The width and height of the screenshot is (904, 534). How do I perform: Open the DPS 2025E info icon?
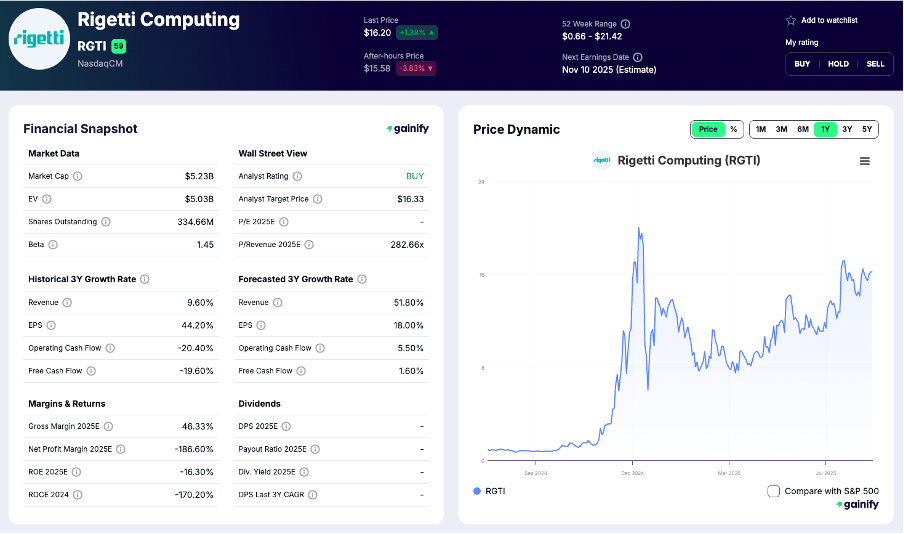click(287, 426)
